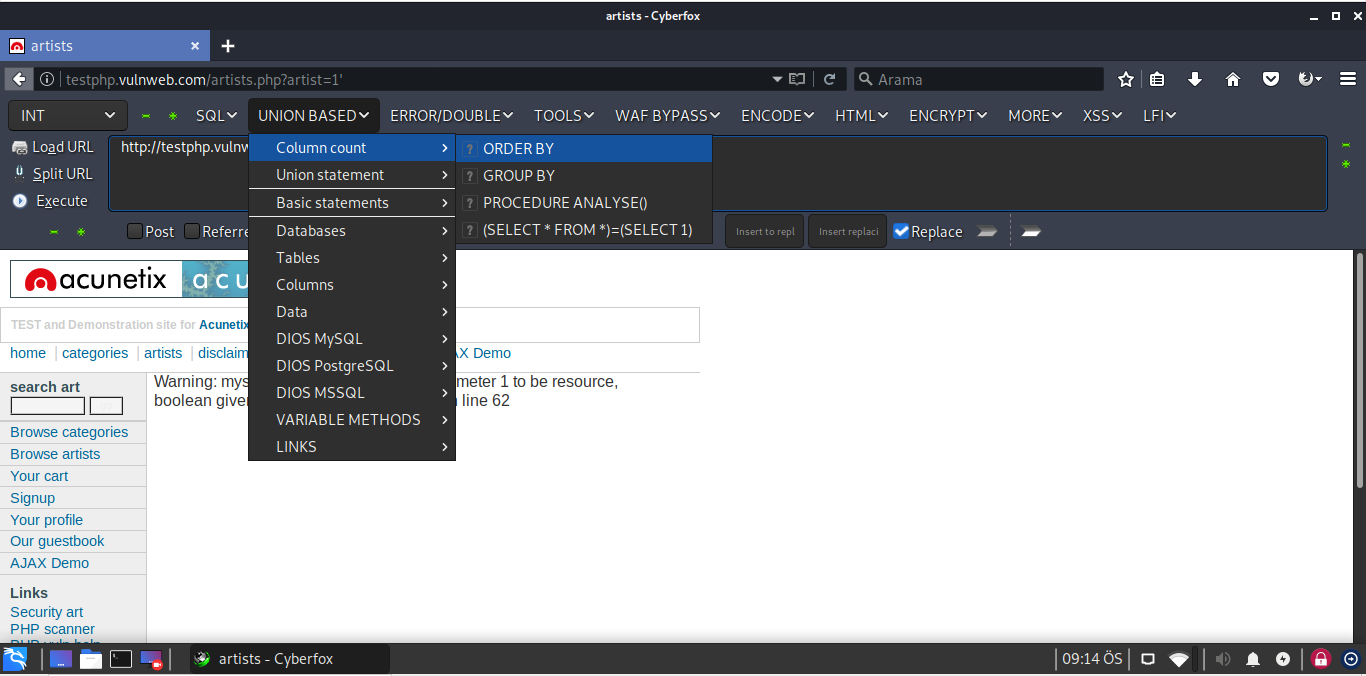This screenshot has height=676, width=1366.
Task: Open the INT type dropdown
Action: coord(68,116)
